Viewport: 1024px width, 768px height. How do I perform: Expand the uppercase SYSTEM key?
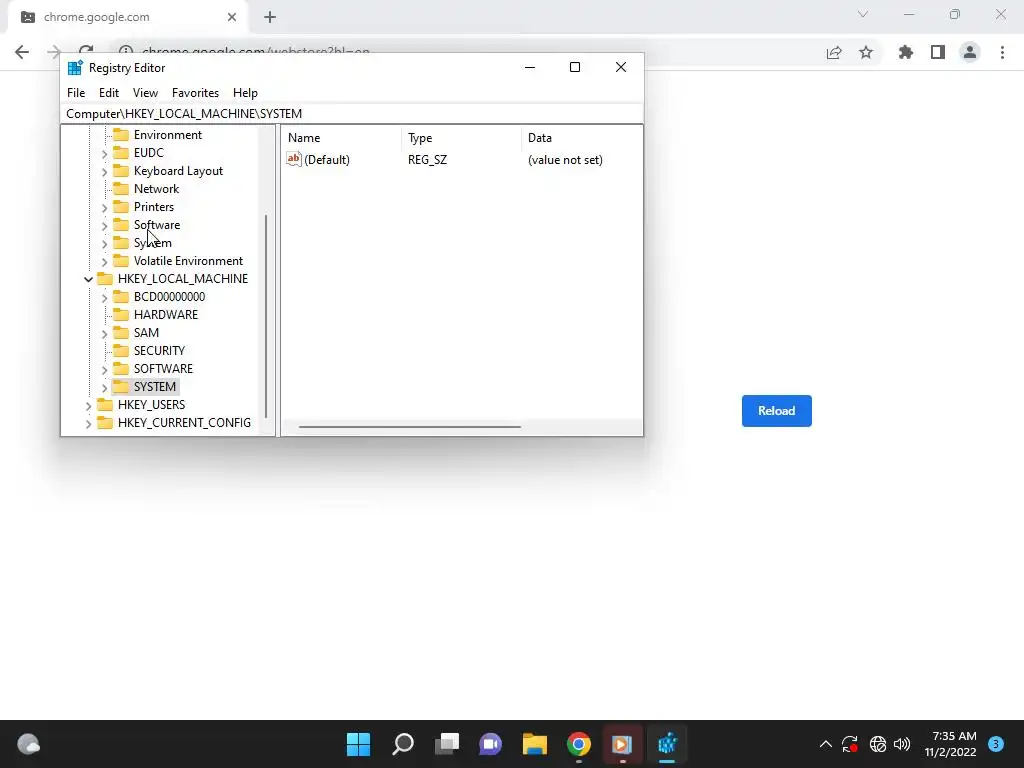click(x=104, y=388)
